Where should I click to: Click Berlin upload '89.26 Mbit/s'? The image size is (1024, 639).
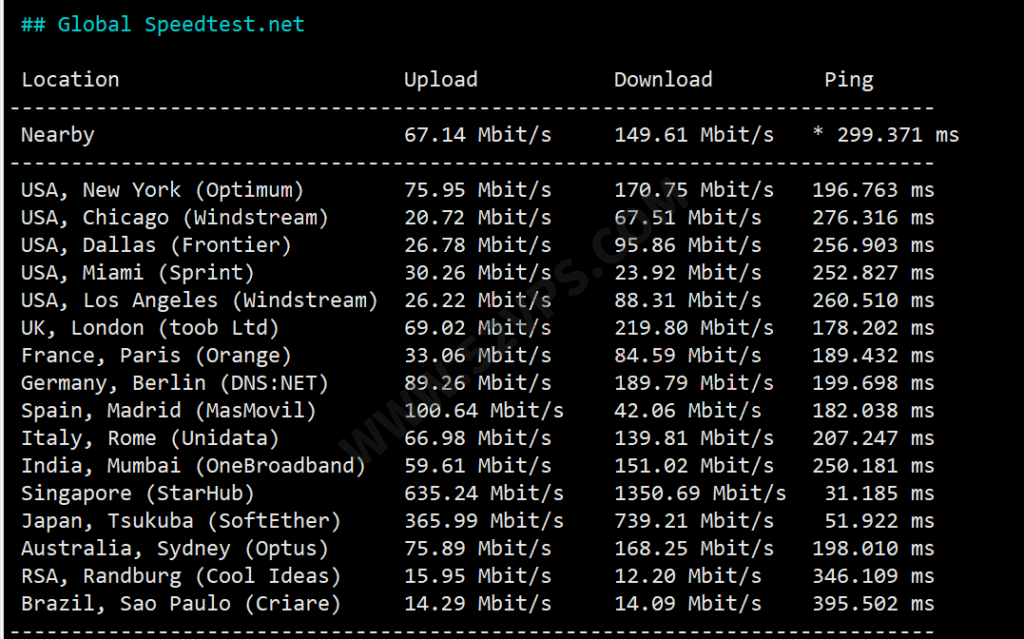[477, 382]
